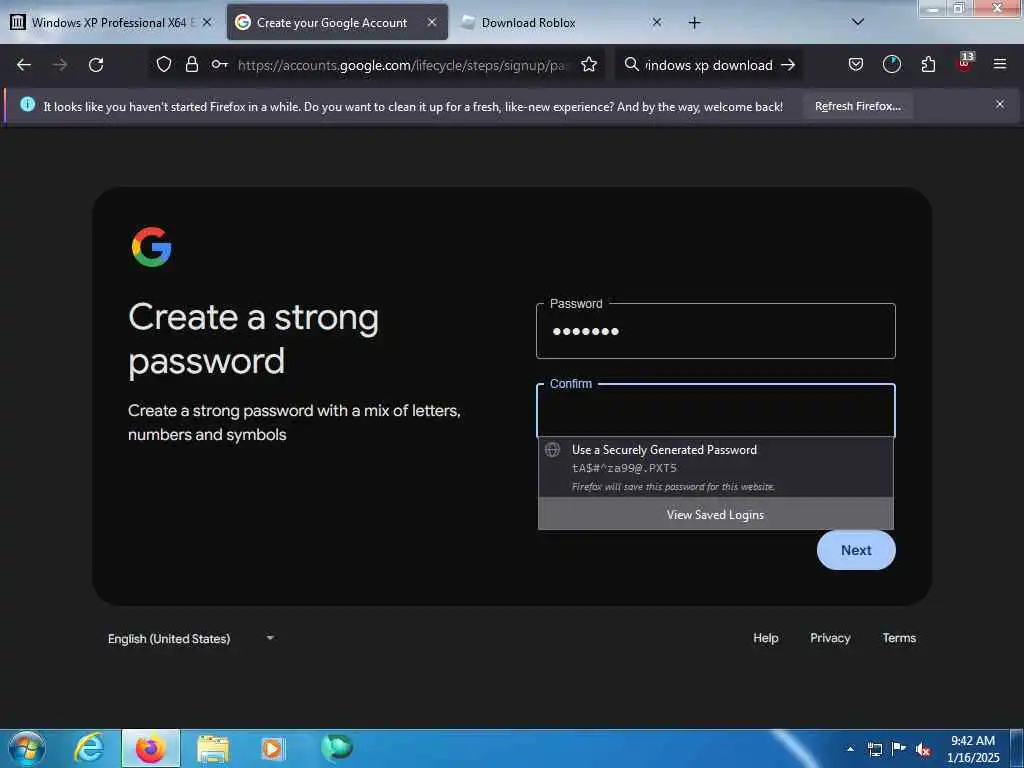The width and height of the screenshot is (1024, 768).
Task: Click the Next button
Action: (x=856, y=550)
